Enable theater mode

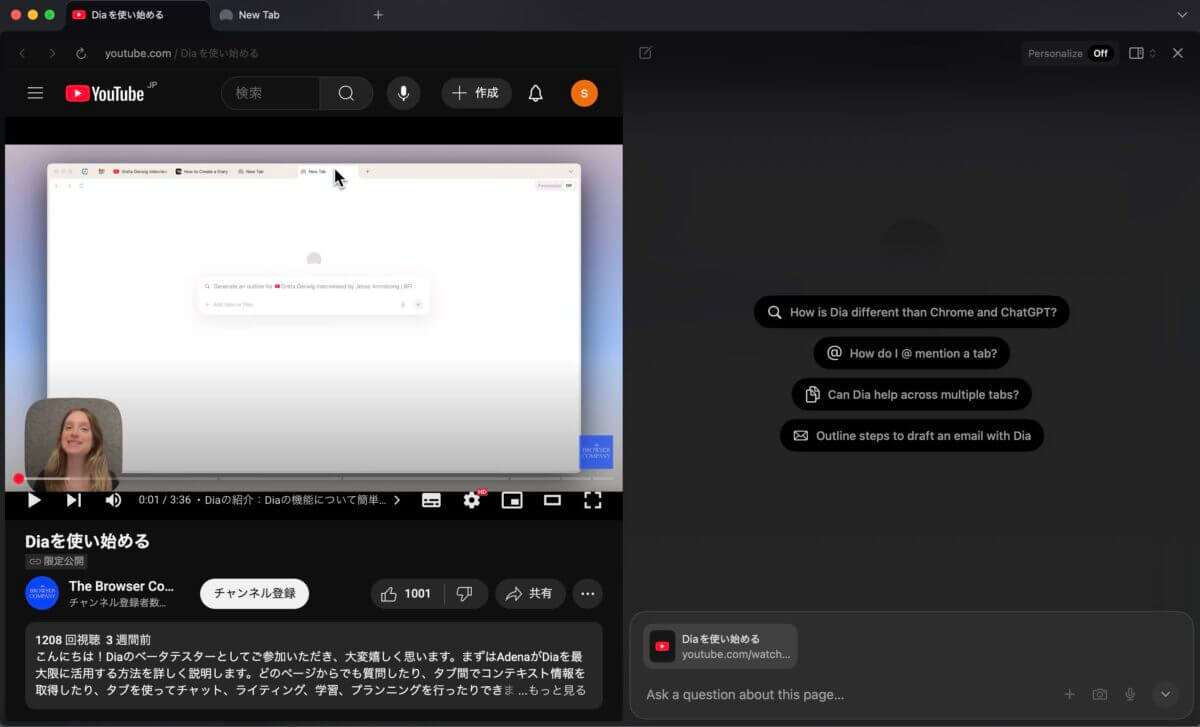(x=552, y=500)
